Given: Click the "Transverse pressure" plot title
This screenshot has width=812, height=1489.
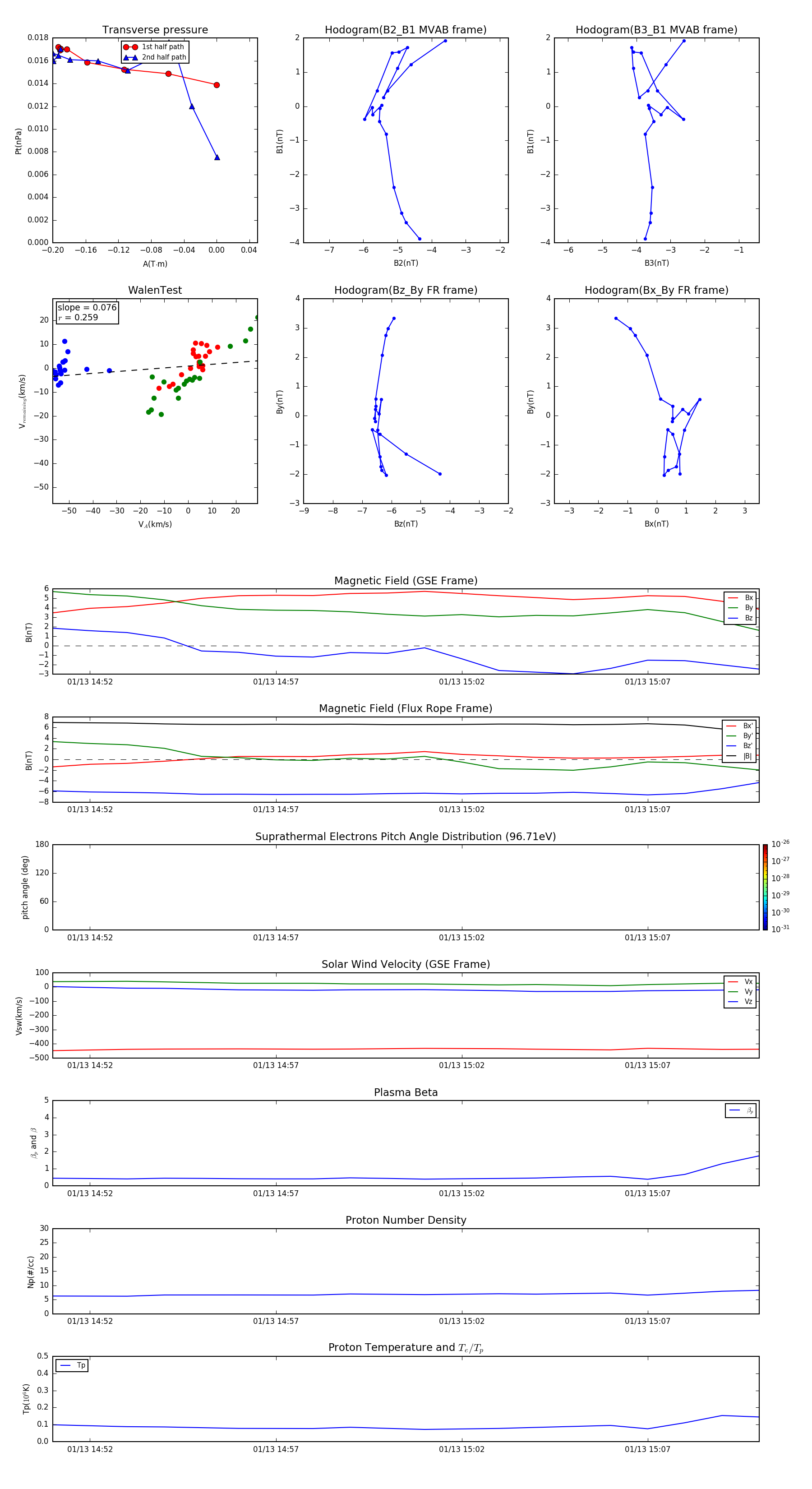Looking at the screenshot, I should [x=155, y=30].
